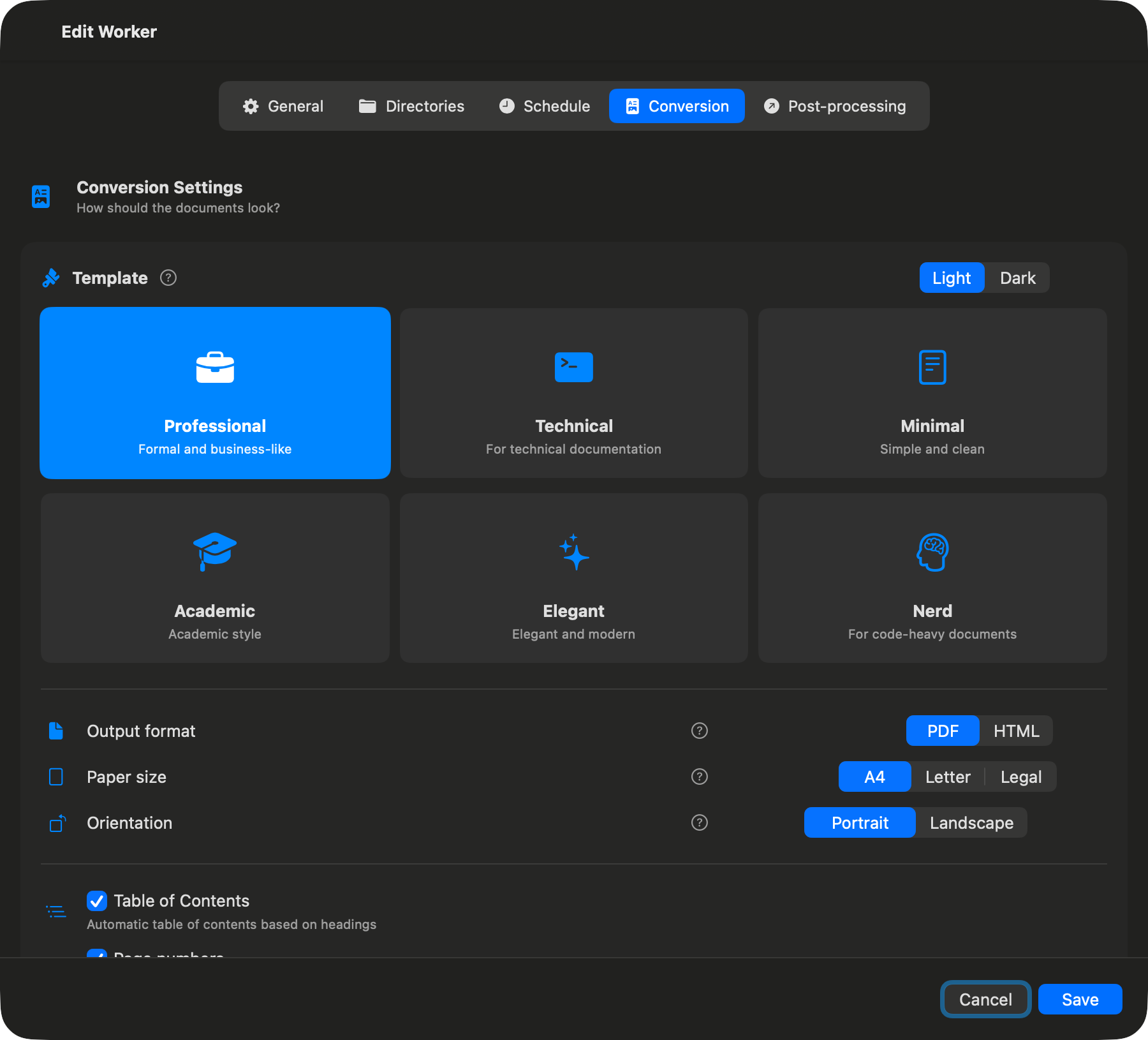Click the Professional briefcase icon

point(215,368)
